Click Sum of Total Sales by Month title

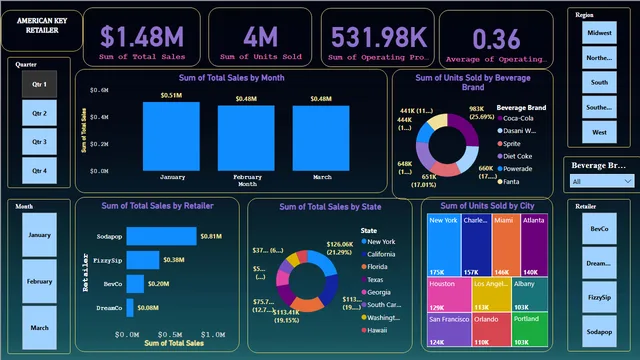[x=231, y=78]
